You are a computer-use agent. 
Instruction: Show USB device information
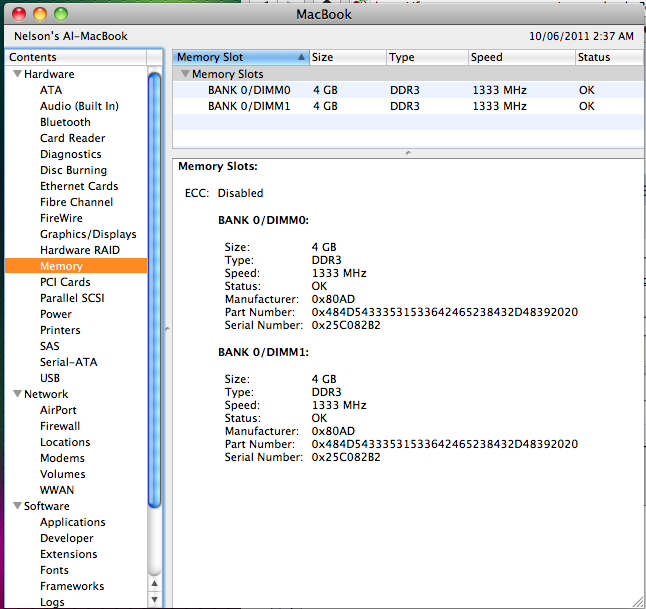tap(50, 378)
